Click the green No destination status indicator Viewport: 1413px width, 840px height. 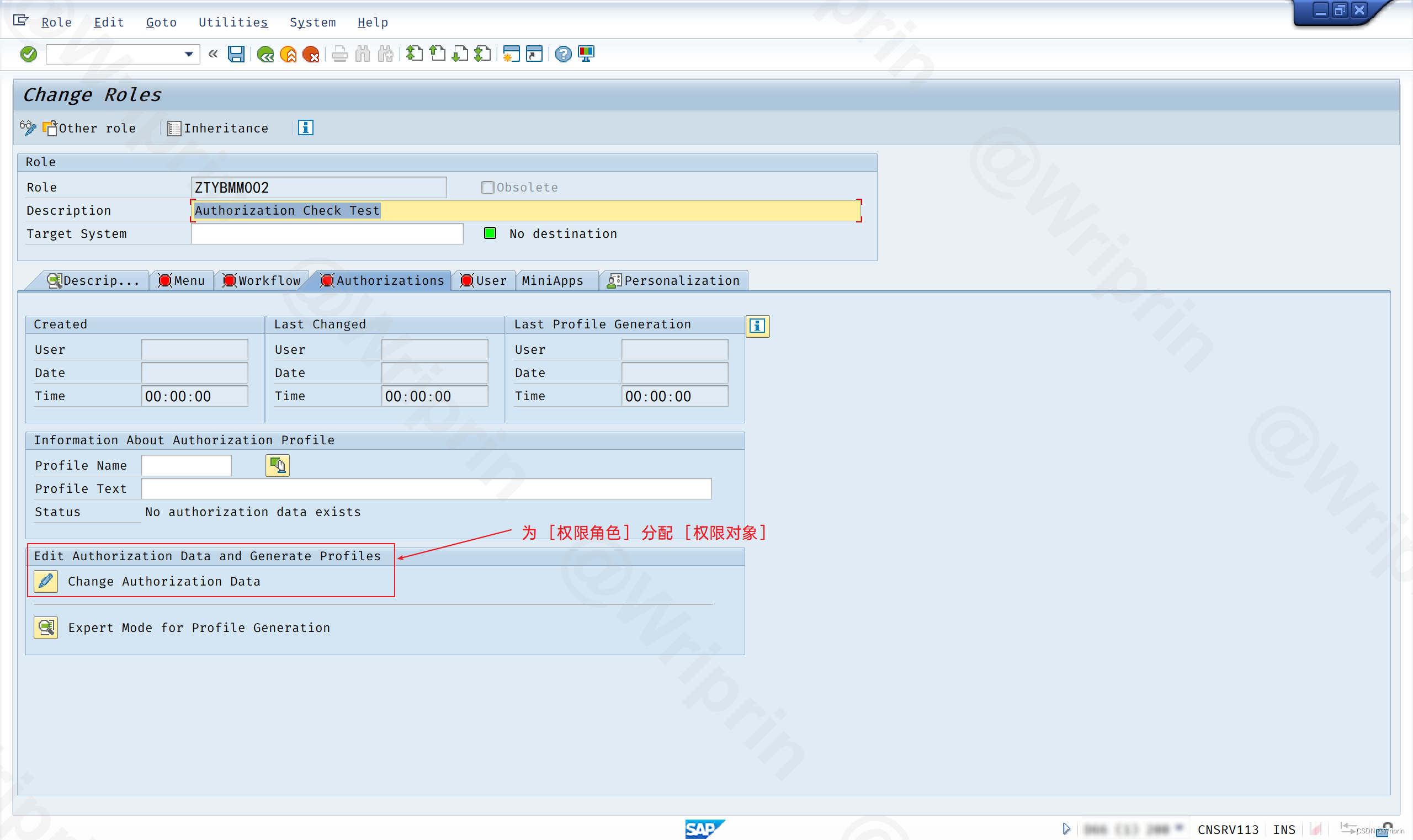[490, 233]
